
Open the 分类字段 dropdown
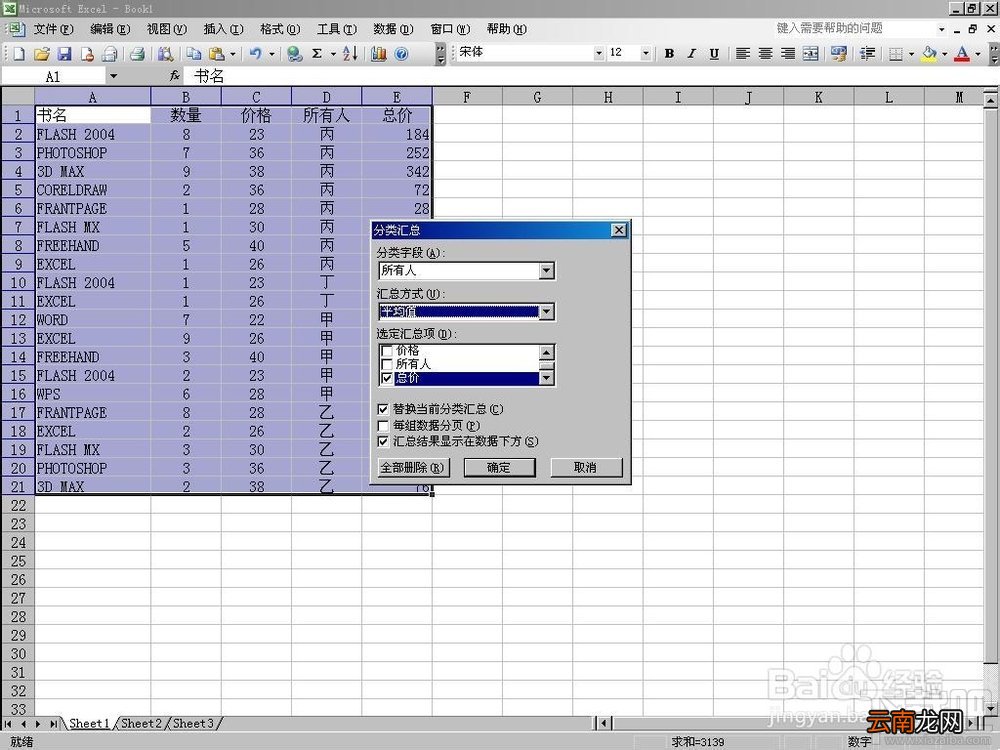pos(547,271)
